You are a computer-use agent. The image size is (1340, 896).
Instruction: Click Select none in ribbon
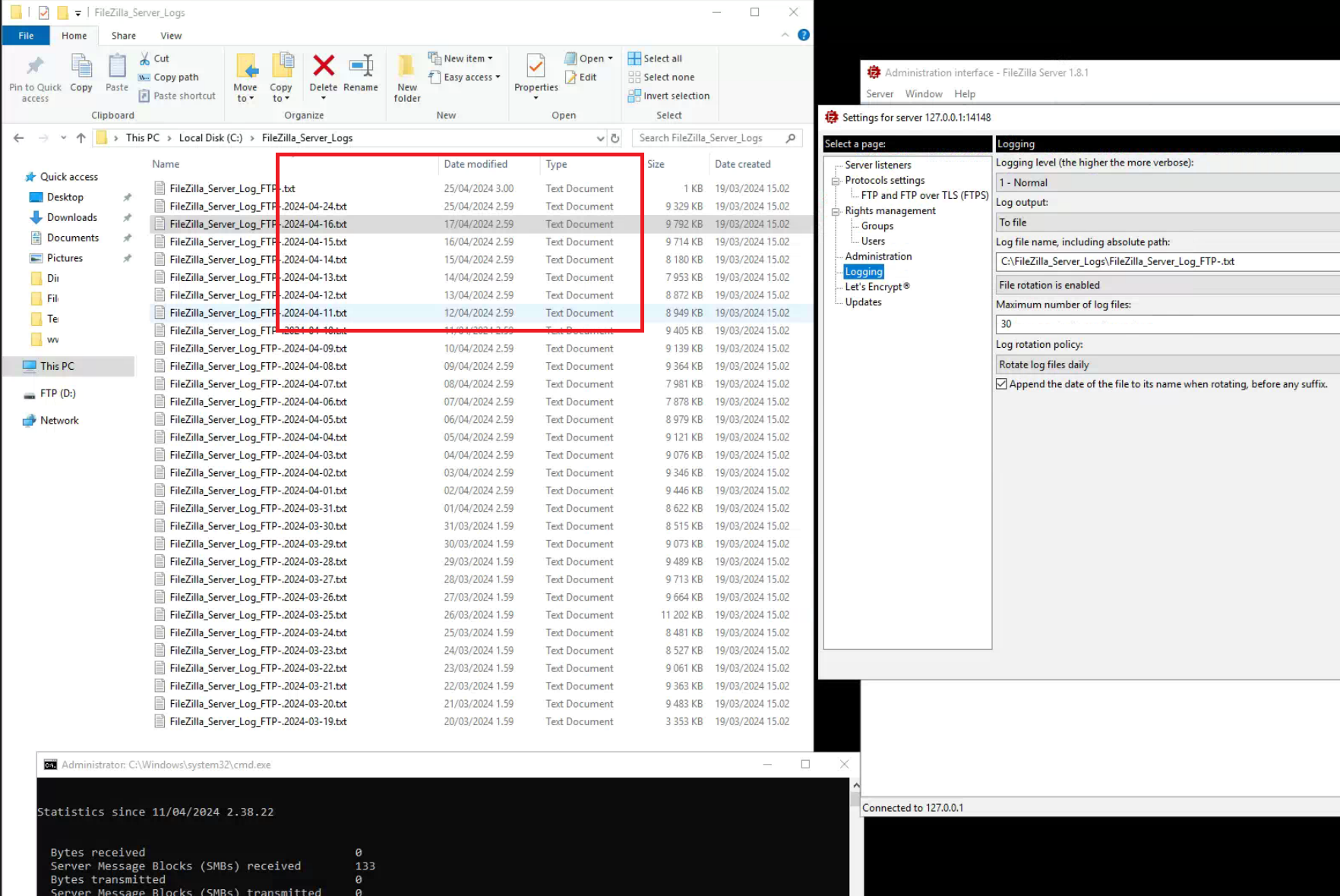tap(661, 77)
